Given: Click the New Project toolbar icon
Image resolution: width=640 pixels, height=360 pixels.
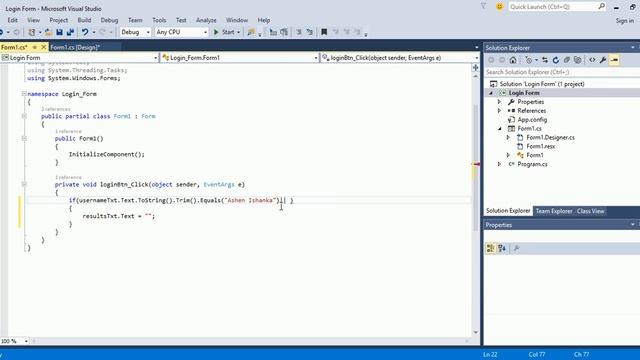Looking at the screenshot, I should [31, 32].
